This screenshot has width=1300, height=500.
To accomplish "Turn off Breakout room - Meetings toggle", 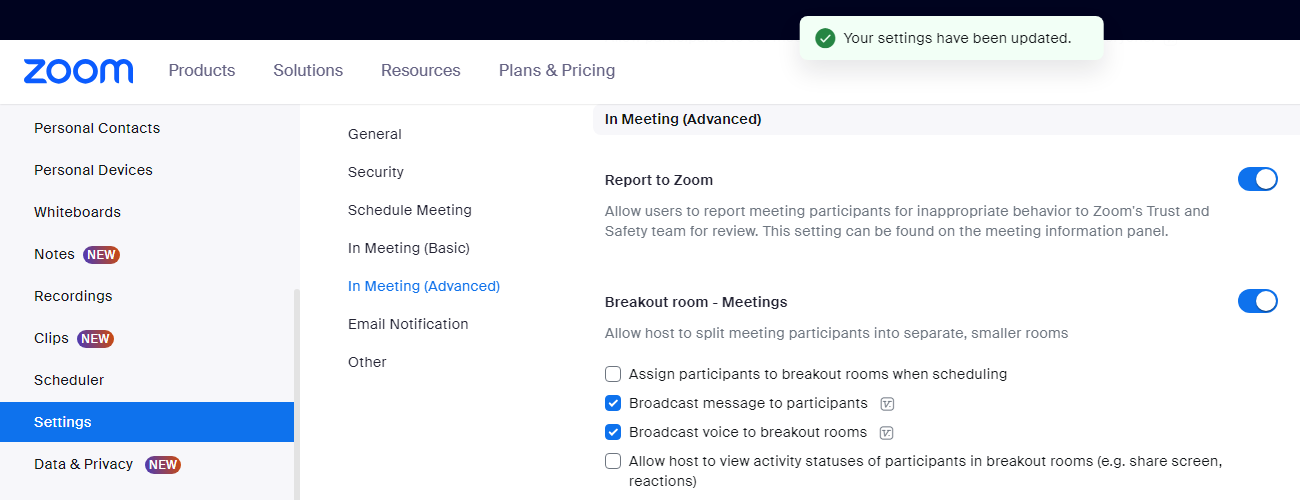I will [1257, 301].
